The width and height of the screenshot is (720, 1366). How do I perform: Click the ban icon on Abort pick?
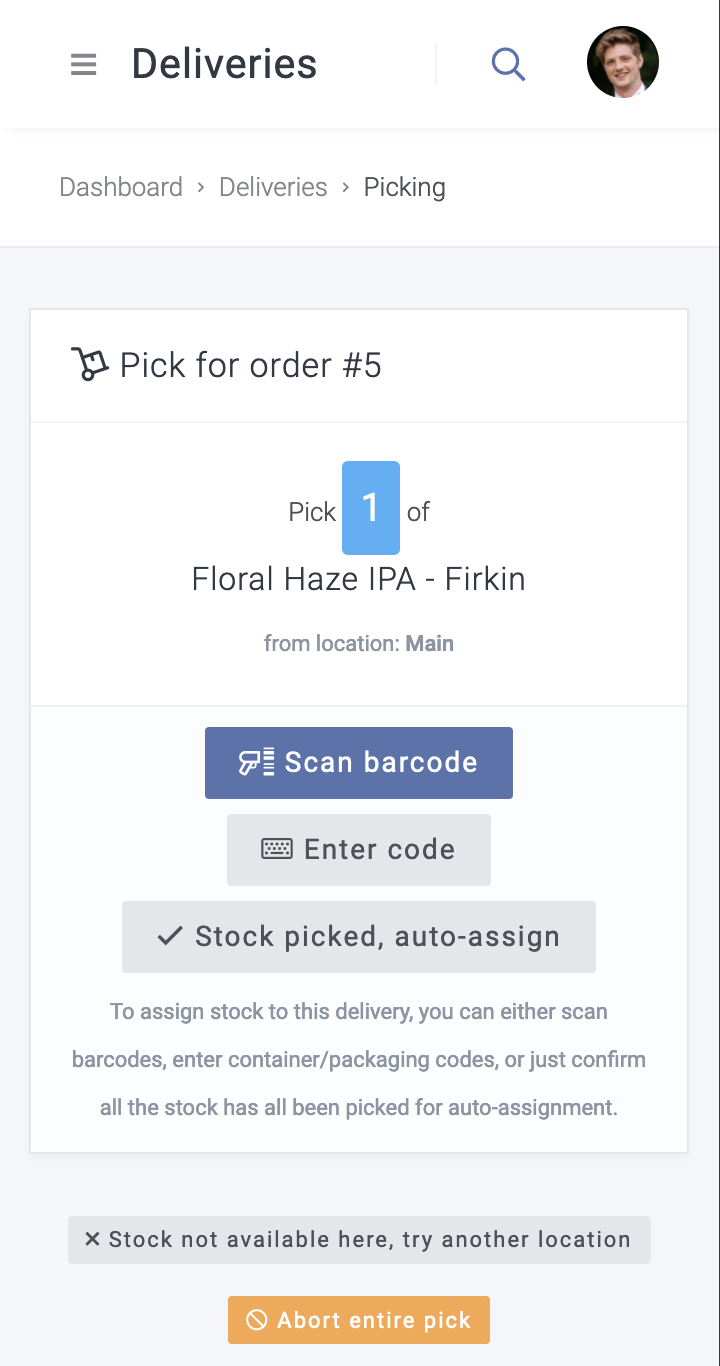coord(257,1320)
